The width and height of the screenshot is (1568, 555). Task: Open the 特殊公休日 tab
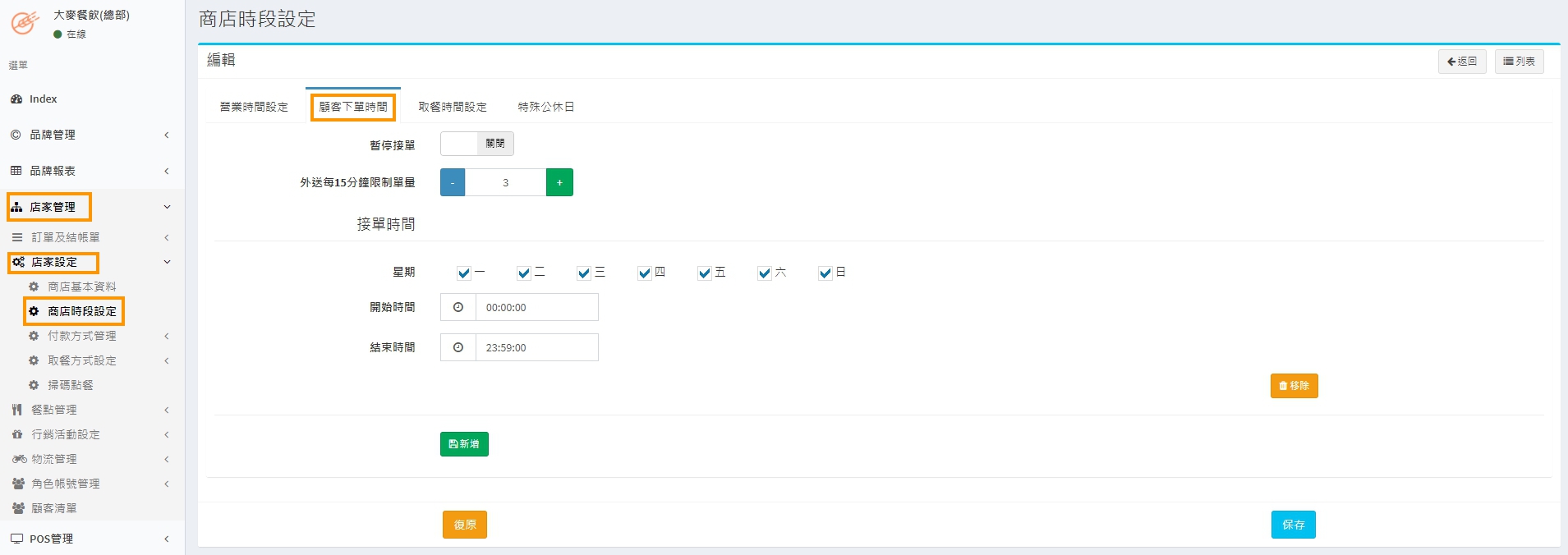546,107
